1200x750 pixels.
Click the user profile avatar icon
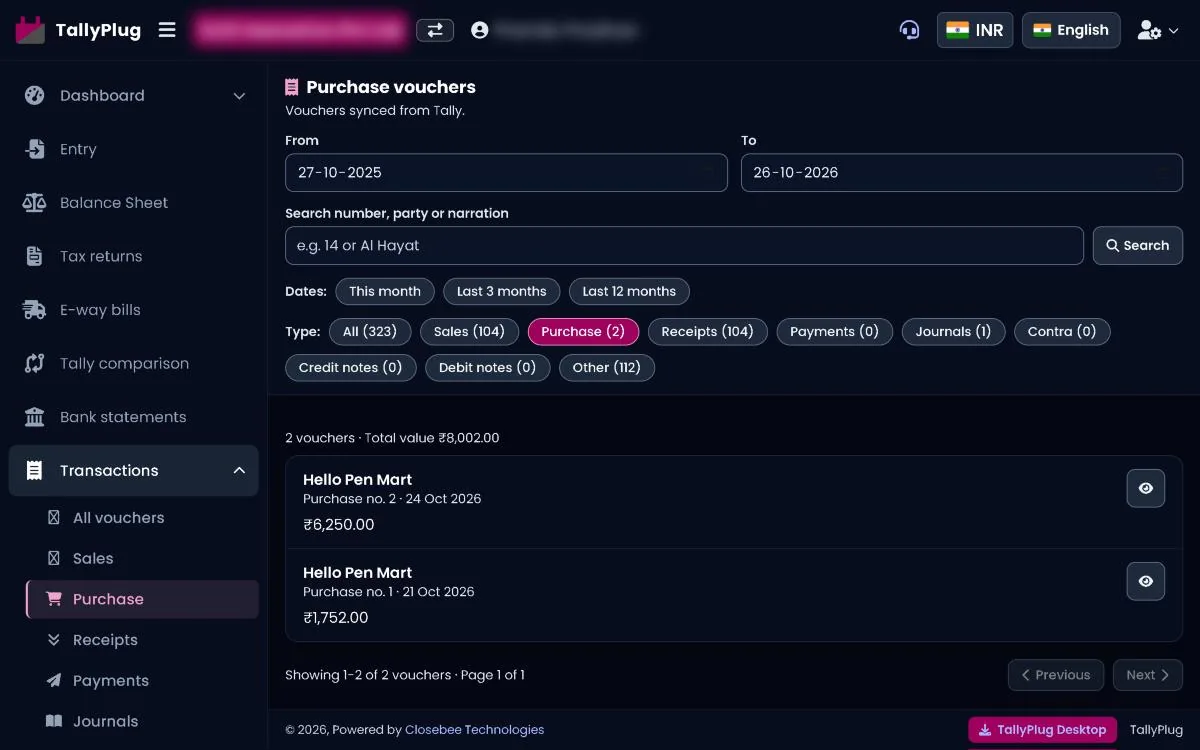[480, 30]
